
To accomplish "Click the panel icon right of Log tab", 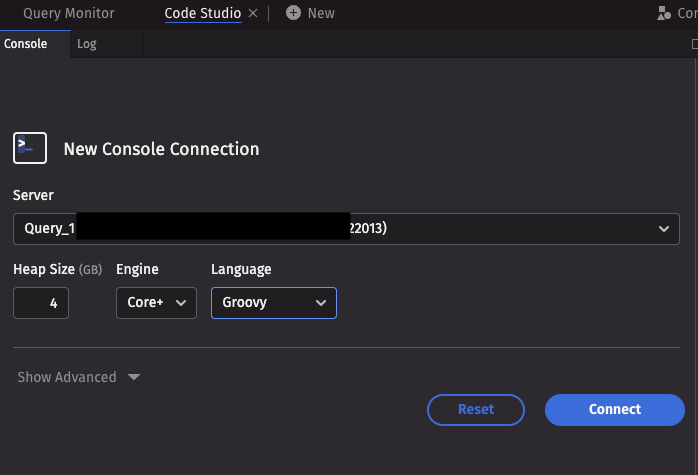I will tap(694, 44).
